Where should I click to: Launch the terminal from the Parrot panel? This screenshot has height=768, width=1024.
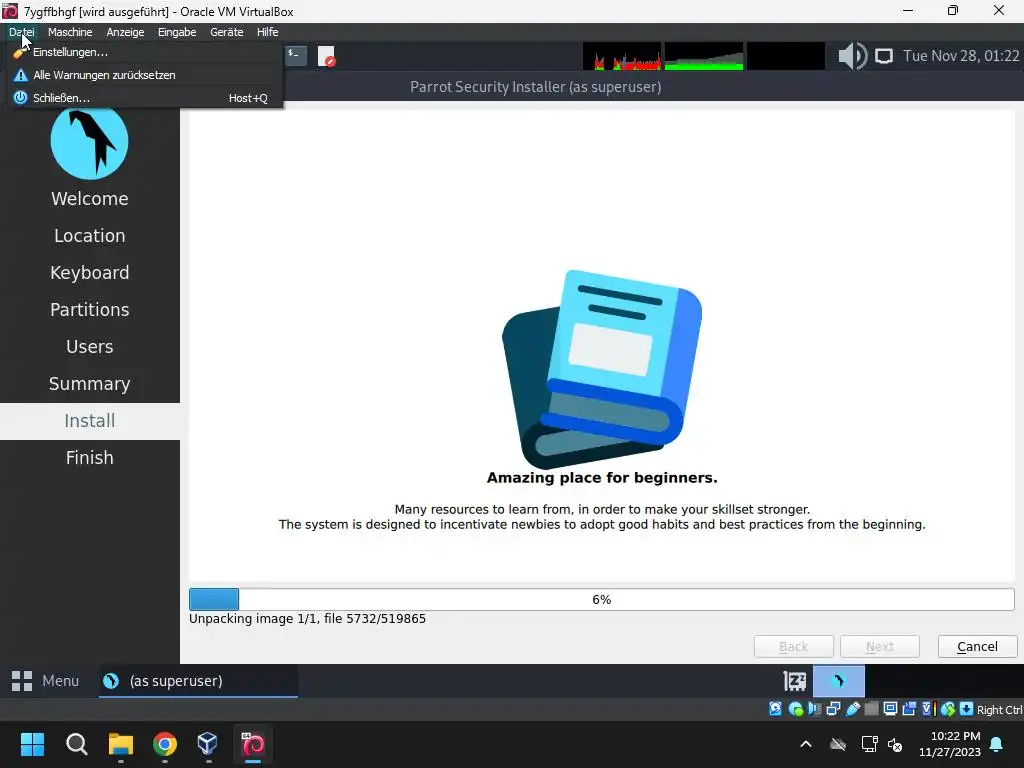click(x=296, y=56)
